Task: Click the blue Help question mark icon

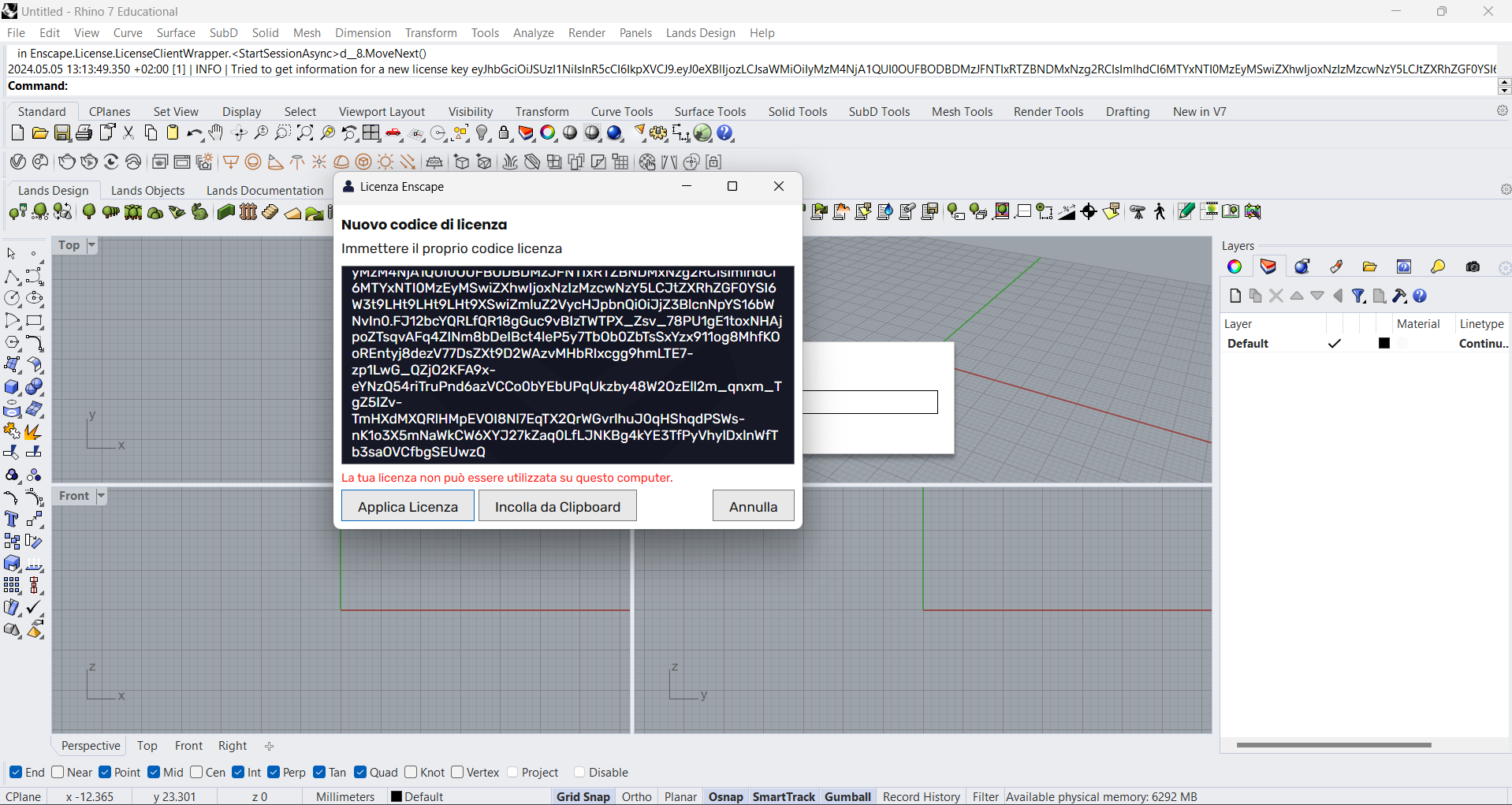Action: click(725, 133)
